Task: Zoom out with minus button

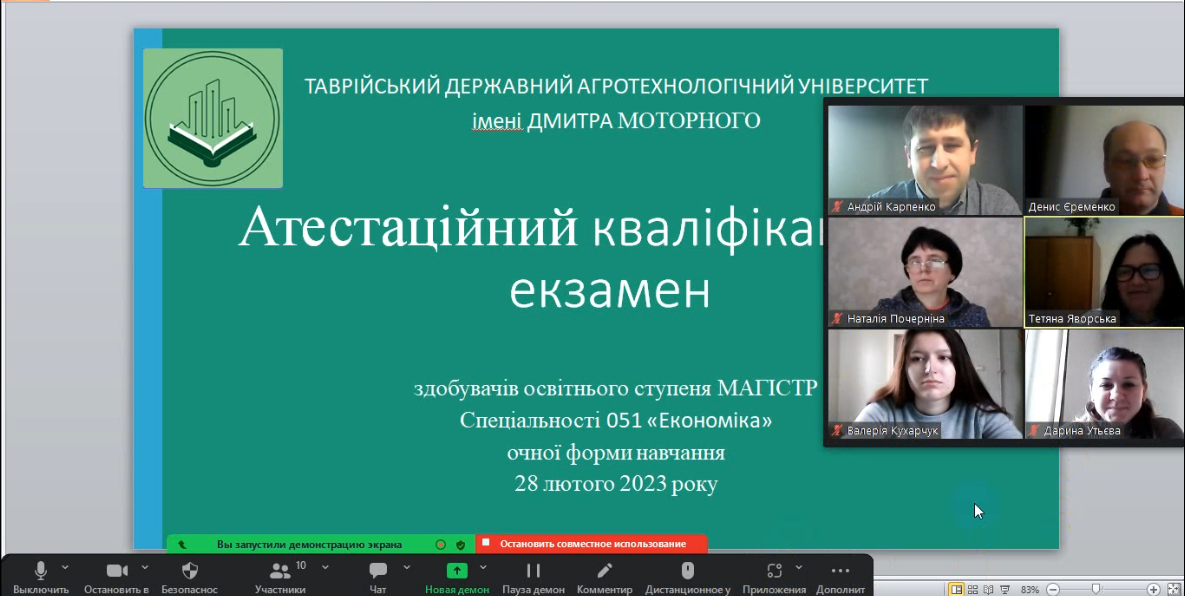Action: [1053, 589]
